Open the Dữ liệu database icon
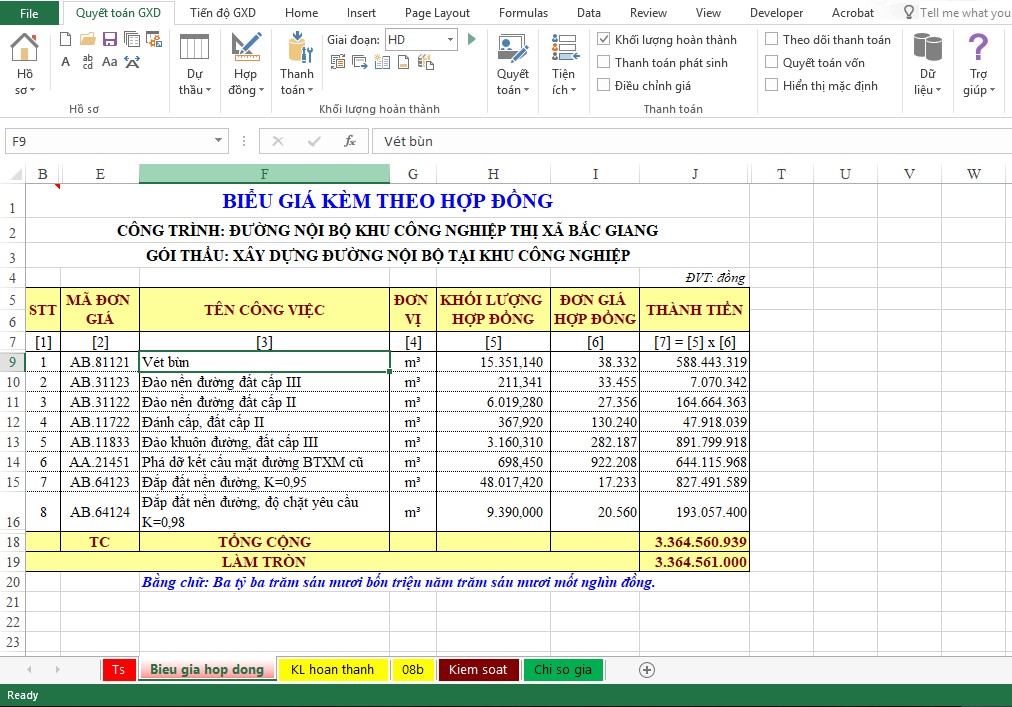 click(x=927, y=50)
